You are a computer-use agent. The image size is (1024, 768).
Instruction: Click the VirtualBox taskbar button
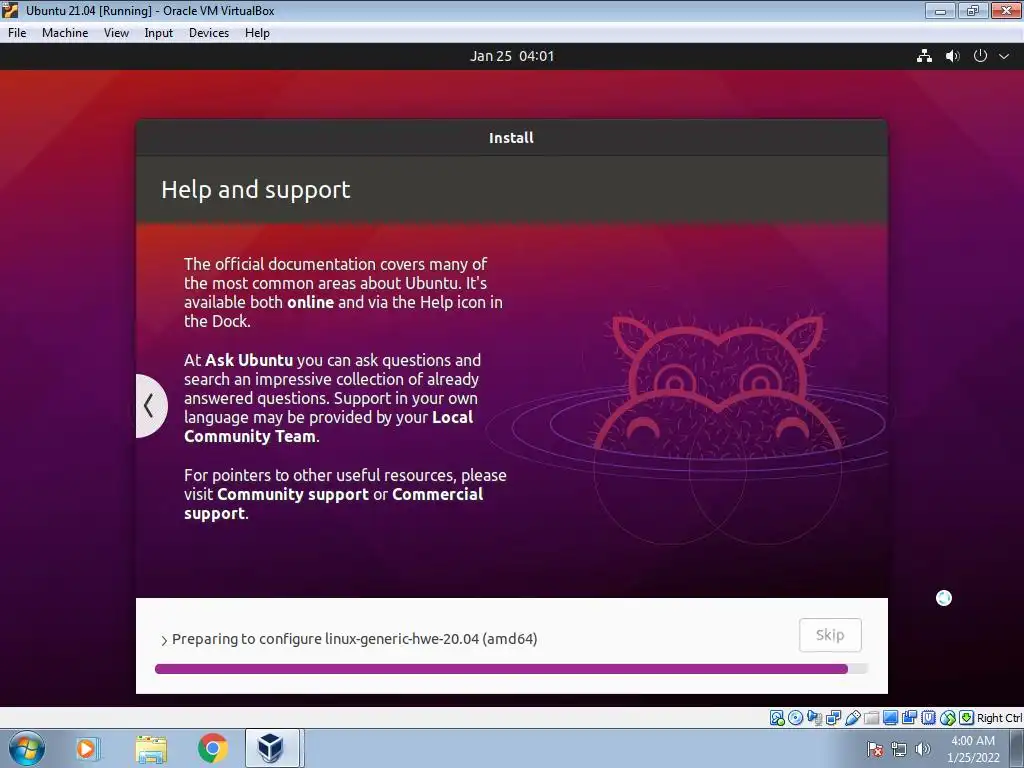coord(272,748)
